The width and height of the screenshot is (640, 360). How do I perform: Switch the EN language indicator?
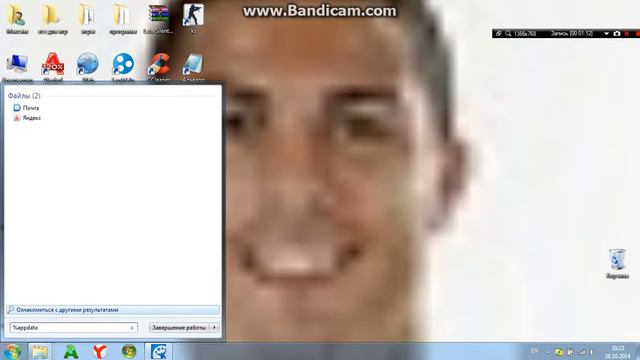(534, 351)
